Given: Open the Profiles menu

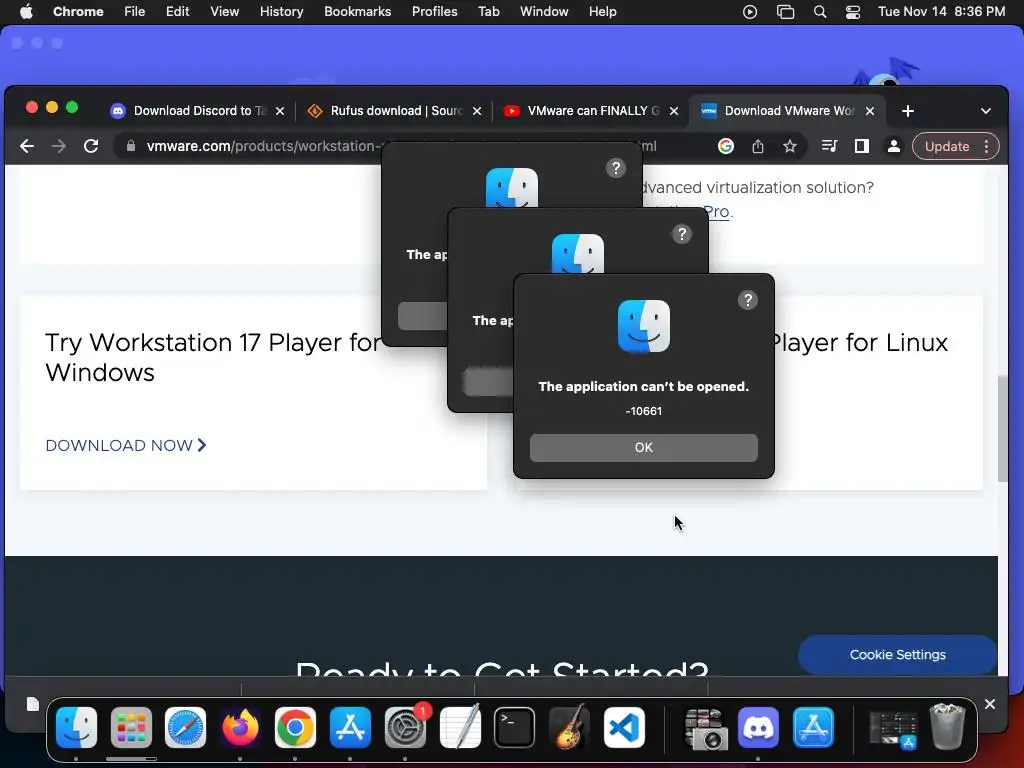Looking at the screenshot, I should click(x=434, y=12).
